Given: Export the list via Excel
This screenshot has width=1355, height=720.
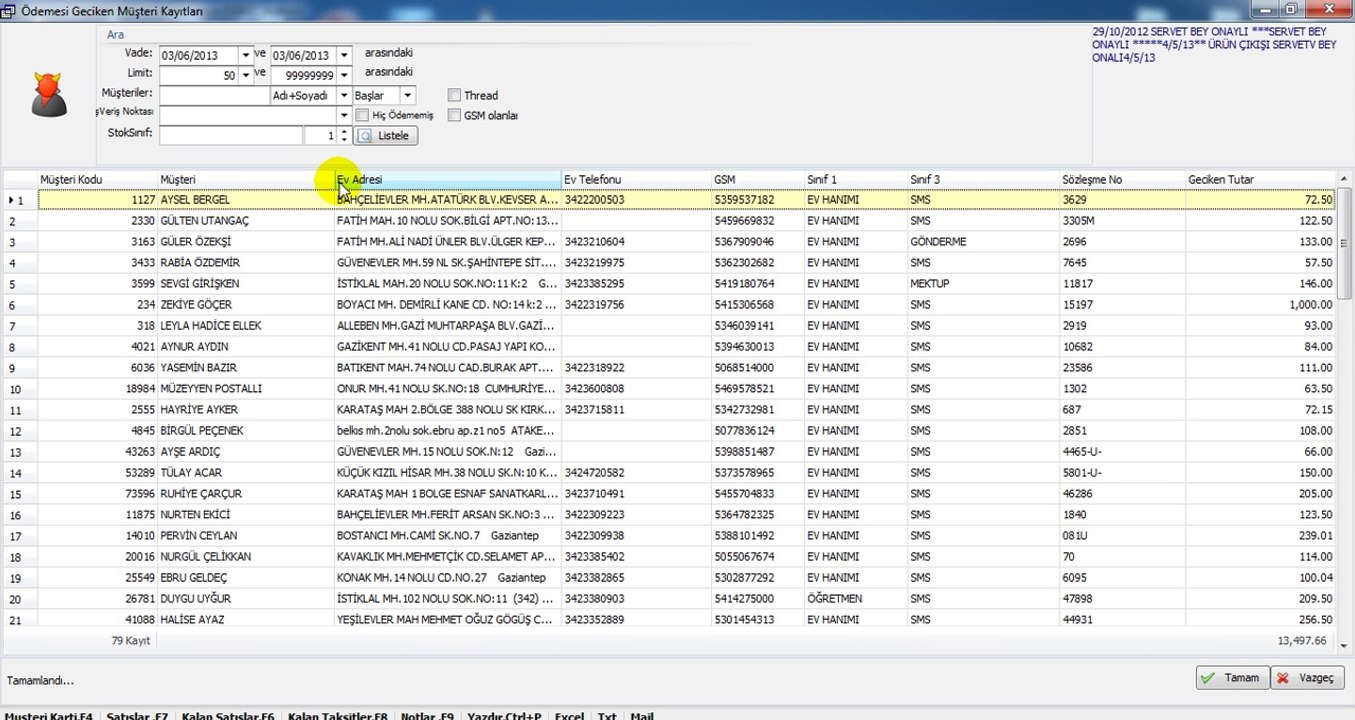Looking at the screenshot, I should coord(569,716).
